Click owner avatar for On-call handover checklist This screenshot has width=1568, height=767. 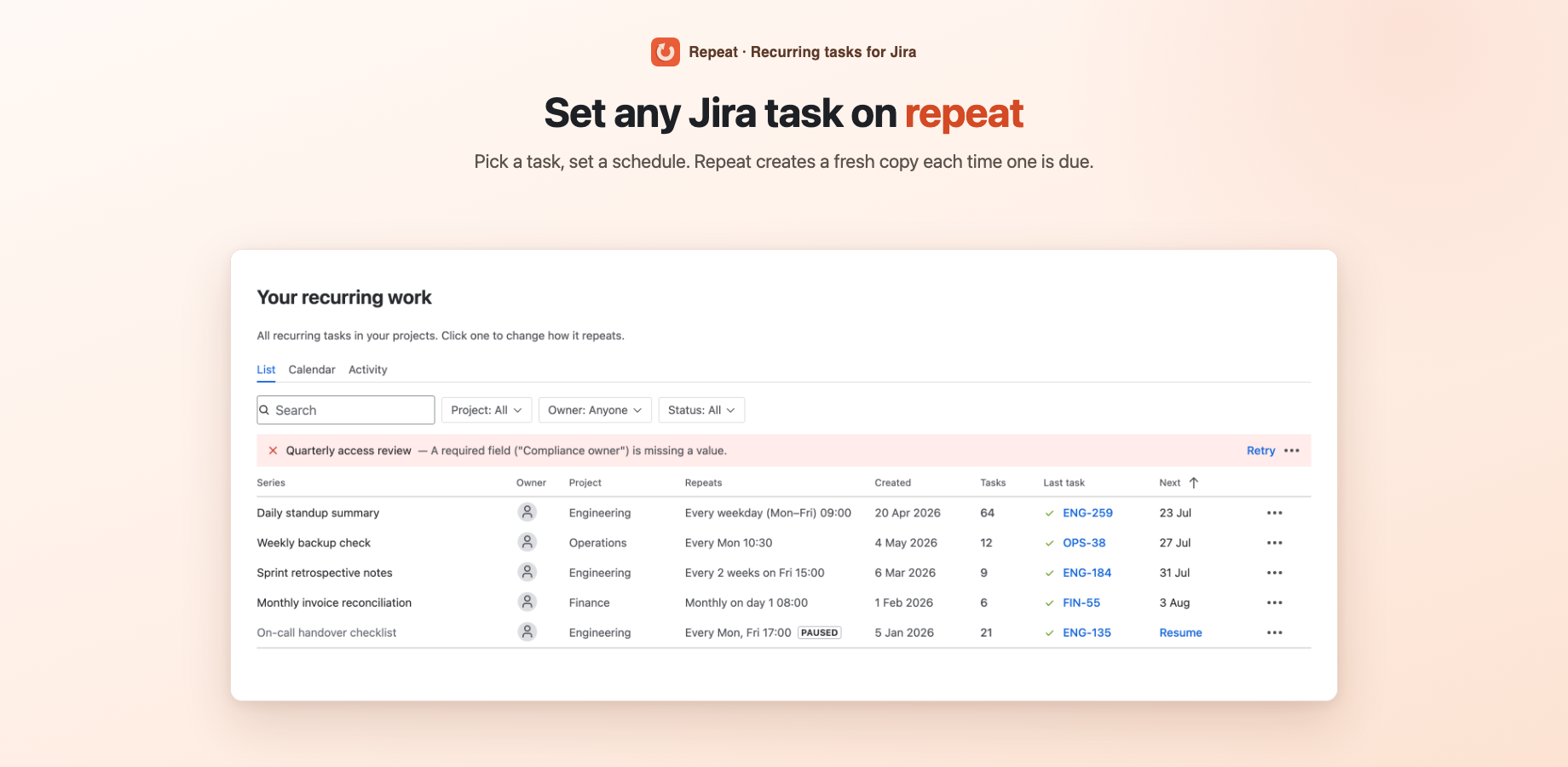pos(527,631)
